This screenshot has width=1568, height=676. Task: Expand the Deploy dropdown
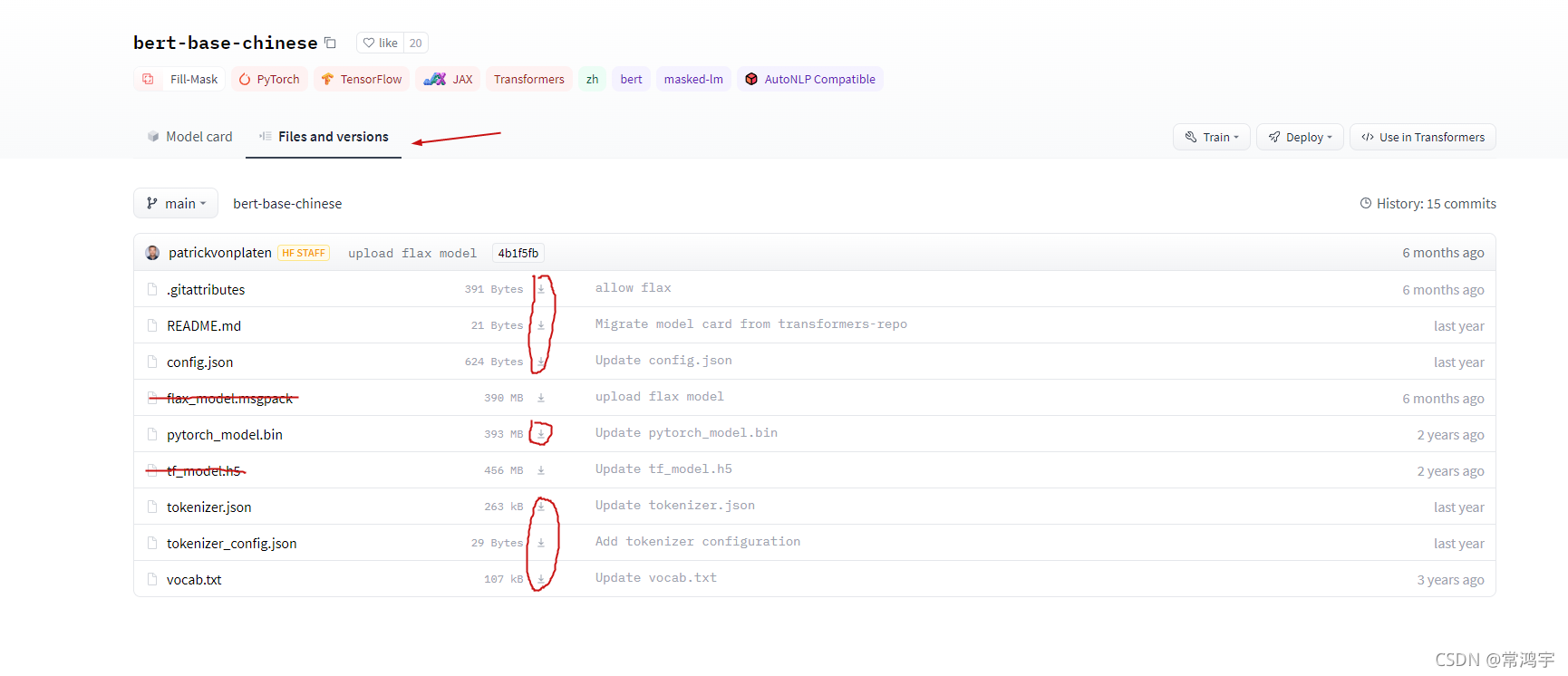tap(1300, 137)
